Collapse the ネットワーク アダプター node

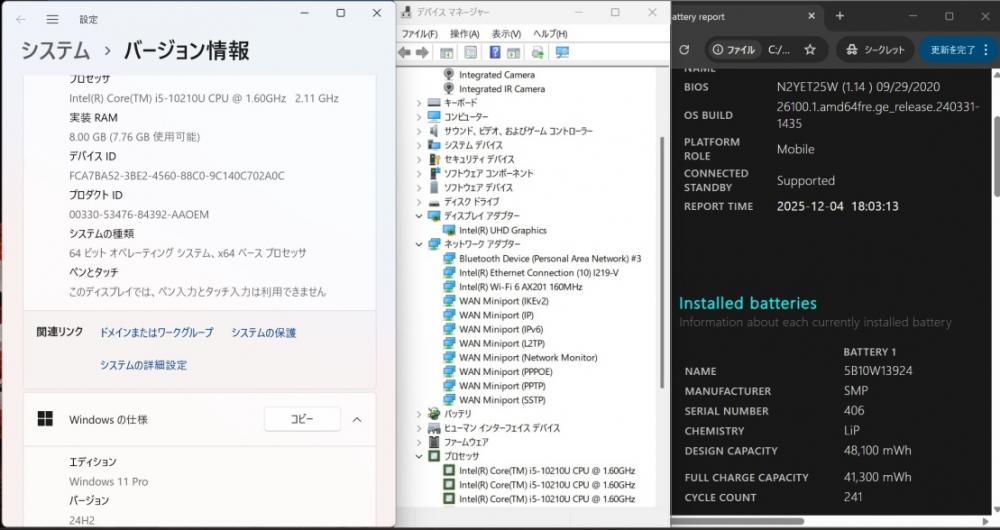coord(419,244)
